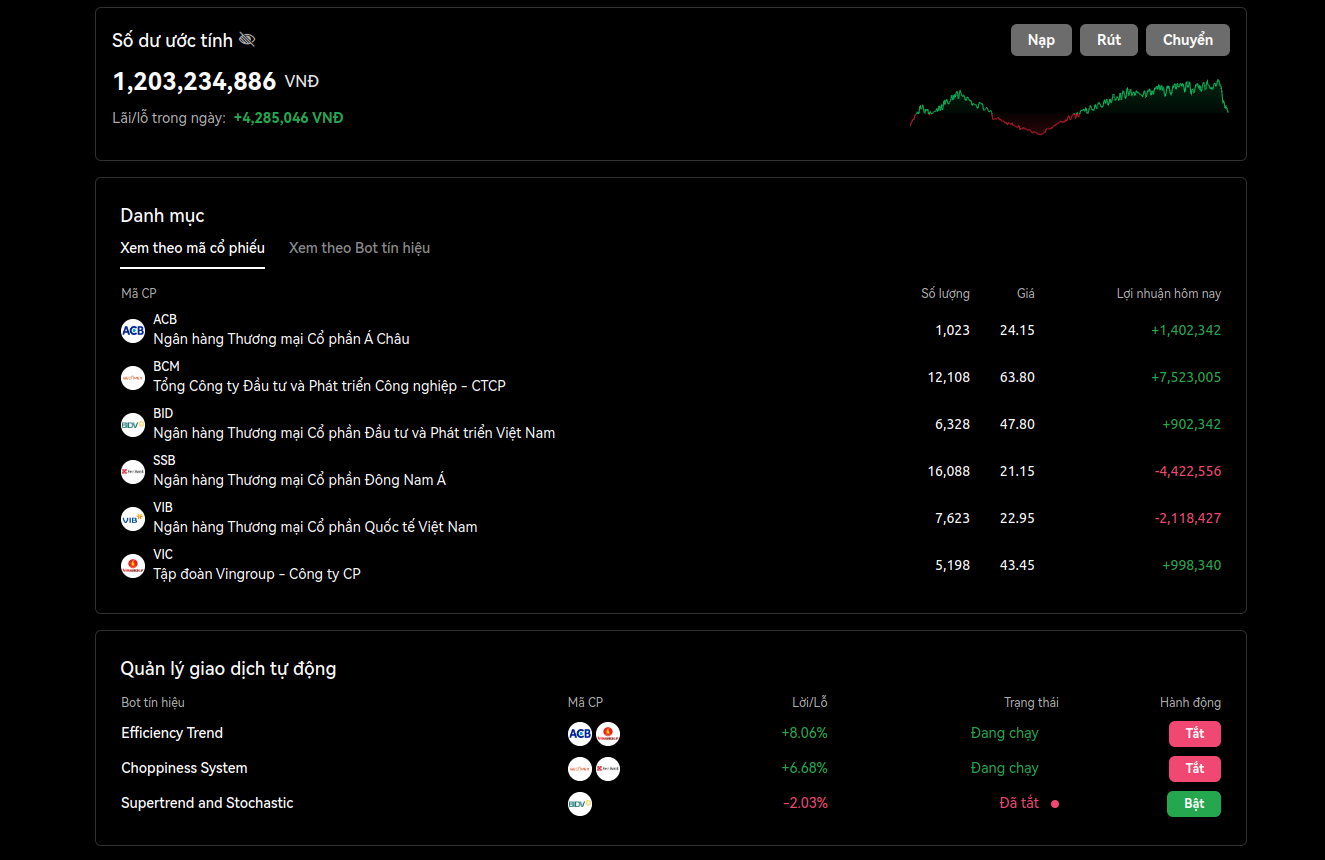The image size is (1325, 860).
Task: Click Lời/Lỗ column header
Action: click(810, 703)
